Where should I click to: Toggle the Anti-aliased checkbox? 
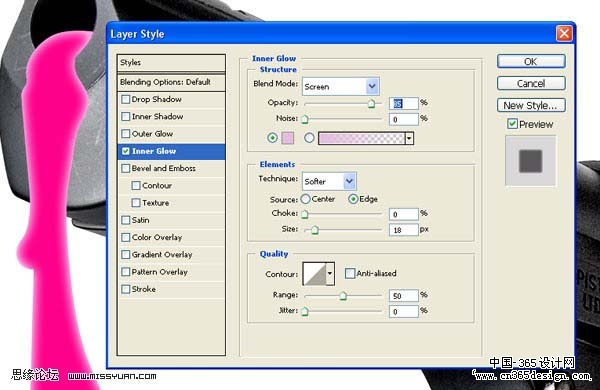(x=349, y=273)
